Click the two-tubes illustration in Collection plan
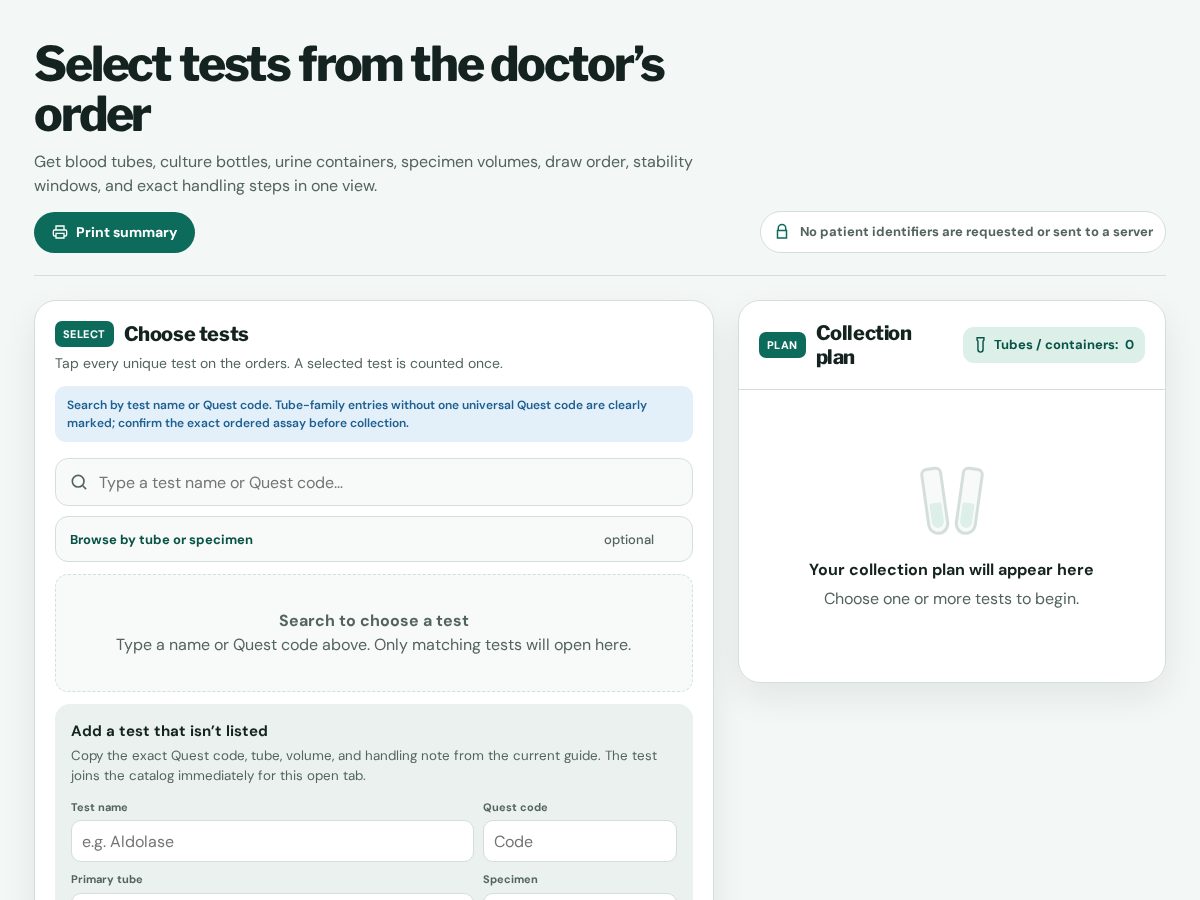Image resolution: width=1200 pixels, height=900 pixels. point(952,500)
